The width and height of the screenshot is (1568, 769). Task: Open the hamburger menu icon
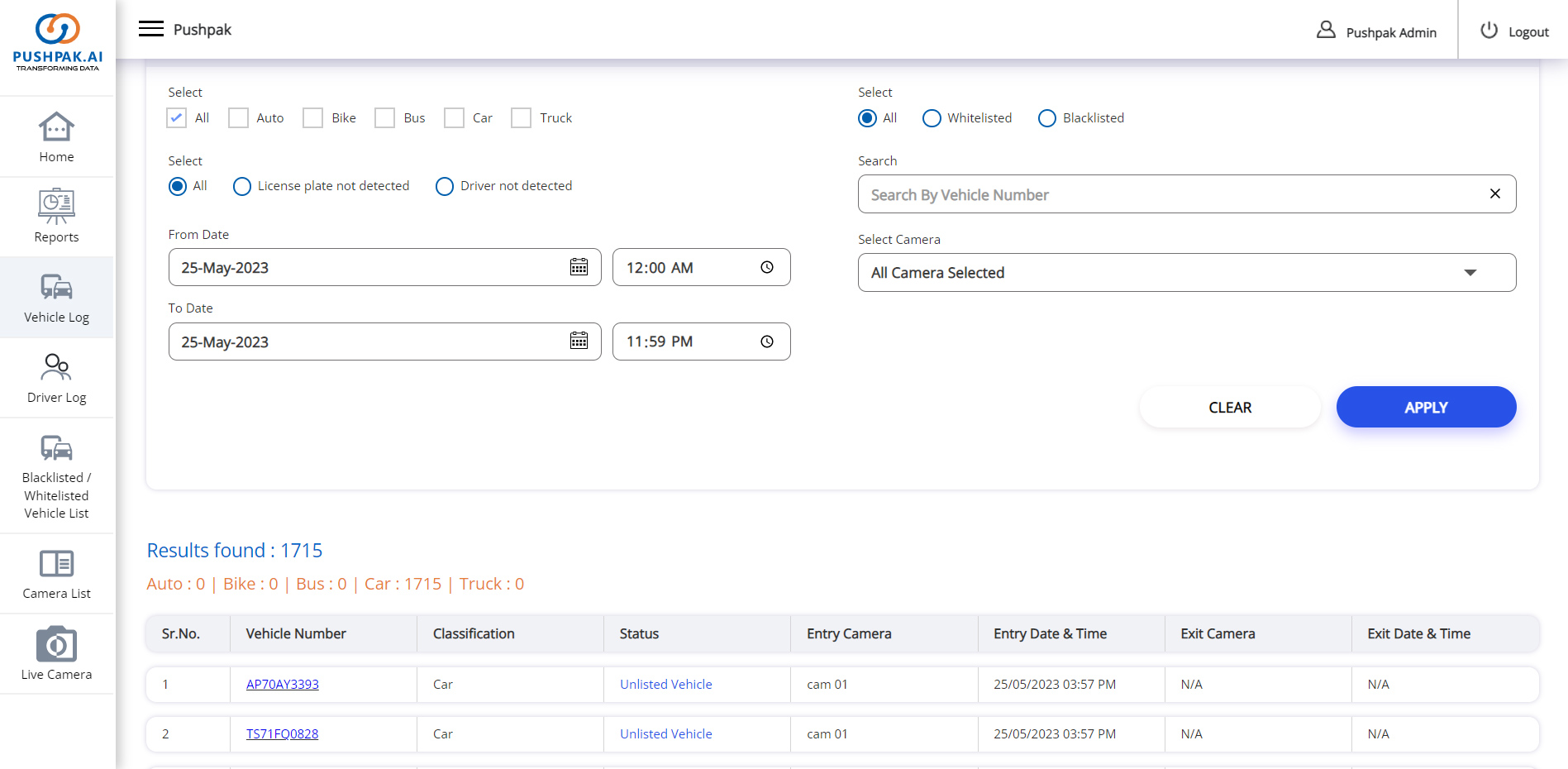point(150,29)
